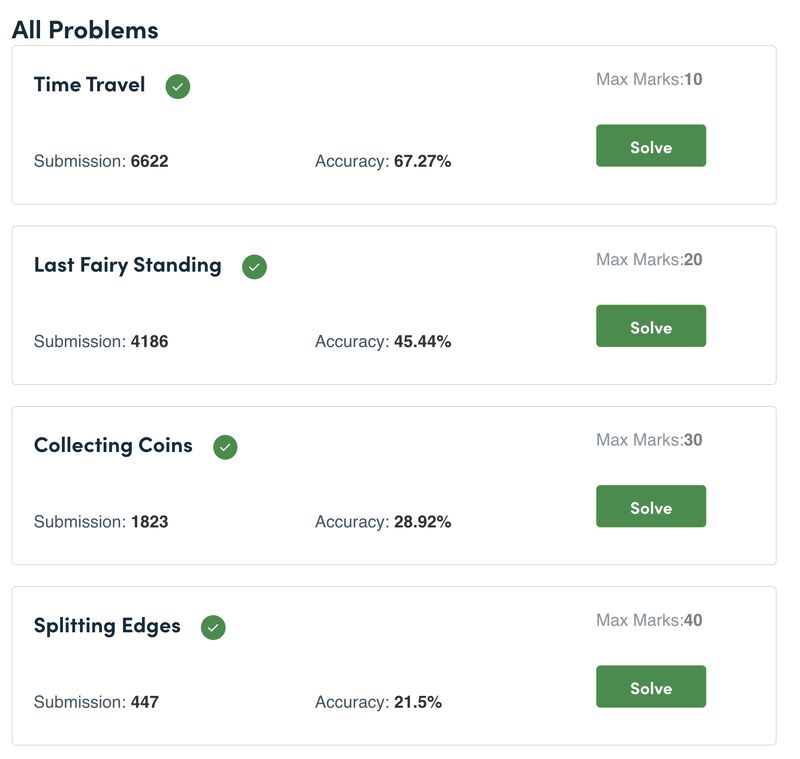Select the Max Marks:20 label
The width and height of the screenshot is (800, 759).
pyautogui.click(x=649, y=260)
